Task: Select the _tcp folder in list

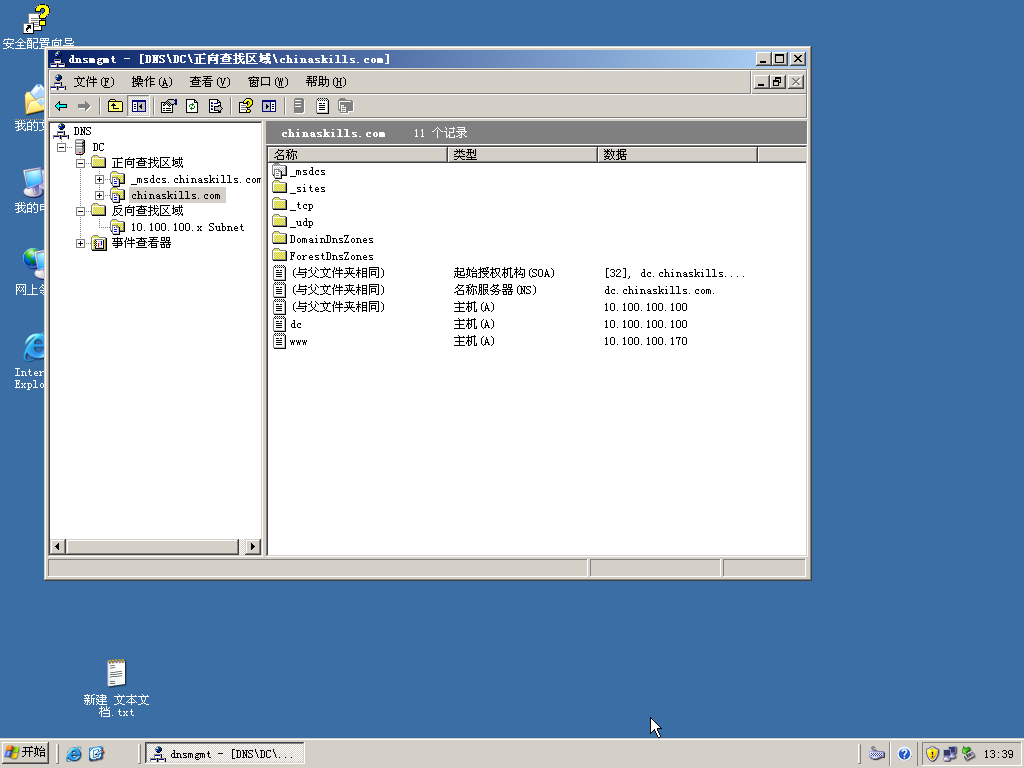Action: tap(302, 206)
